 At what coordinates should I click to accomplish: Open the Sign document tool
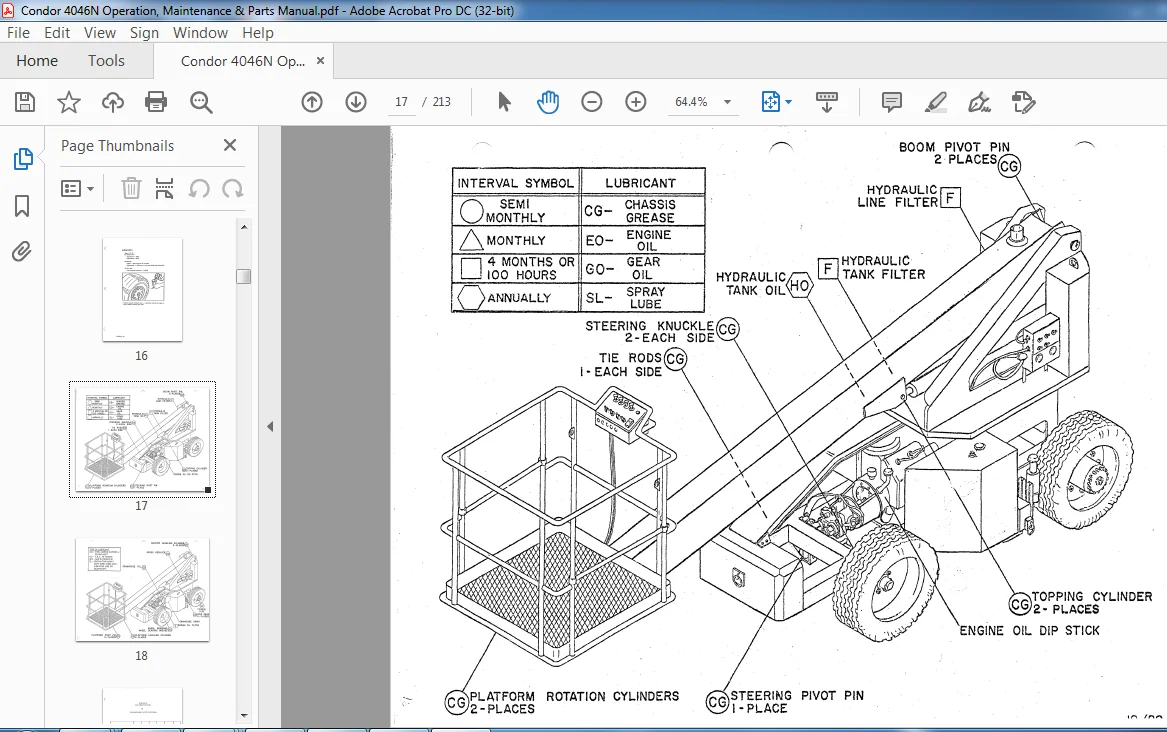point(979,102)
